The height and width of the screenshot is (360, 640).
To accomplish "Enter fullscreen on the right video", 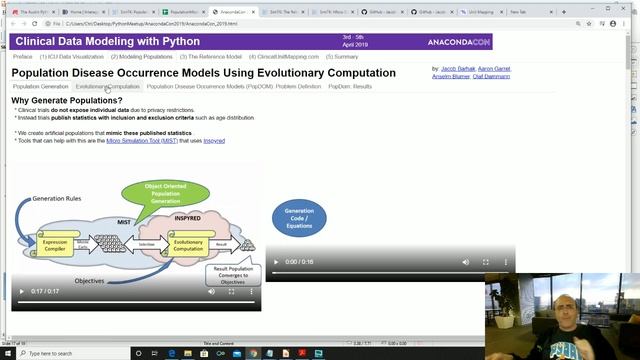I will (486, 262).
